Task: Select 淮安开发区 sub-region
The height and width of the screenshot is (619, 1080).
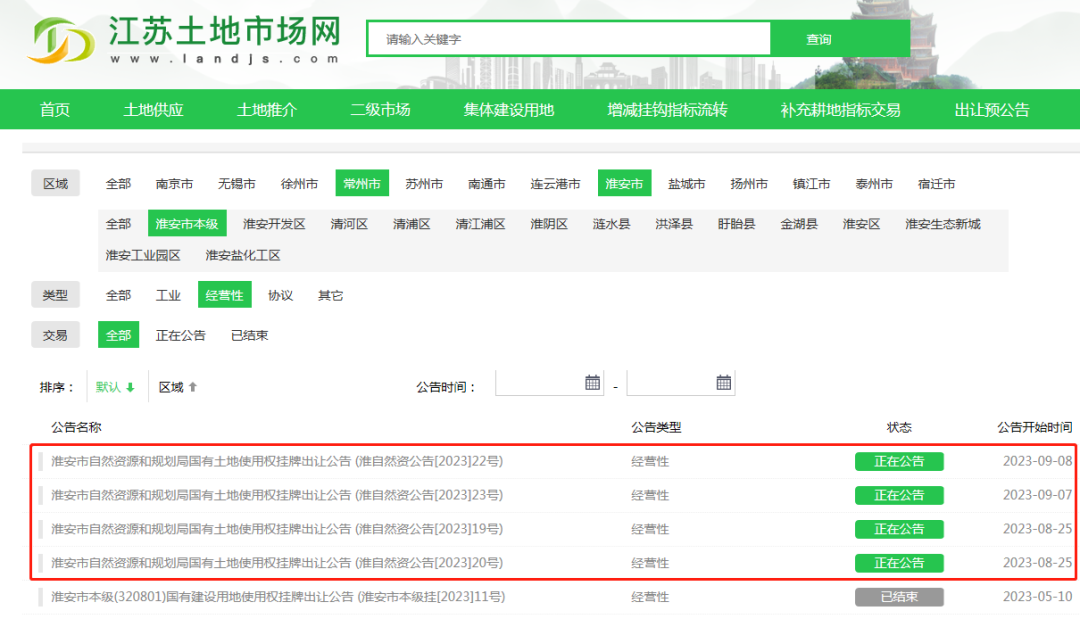Action: [x=274, y=224]
